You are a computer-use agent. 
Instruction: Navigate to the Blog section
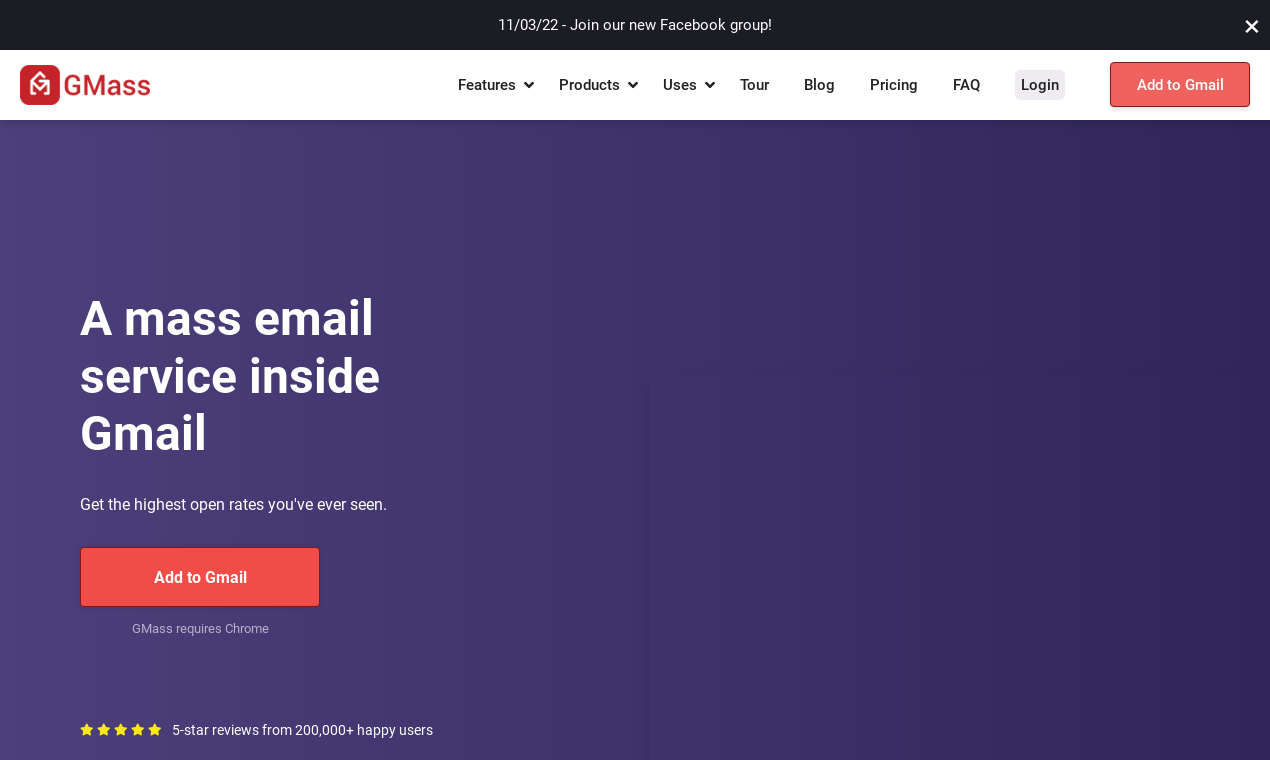tap(819, 85)
